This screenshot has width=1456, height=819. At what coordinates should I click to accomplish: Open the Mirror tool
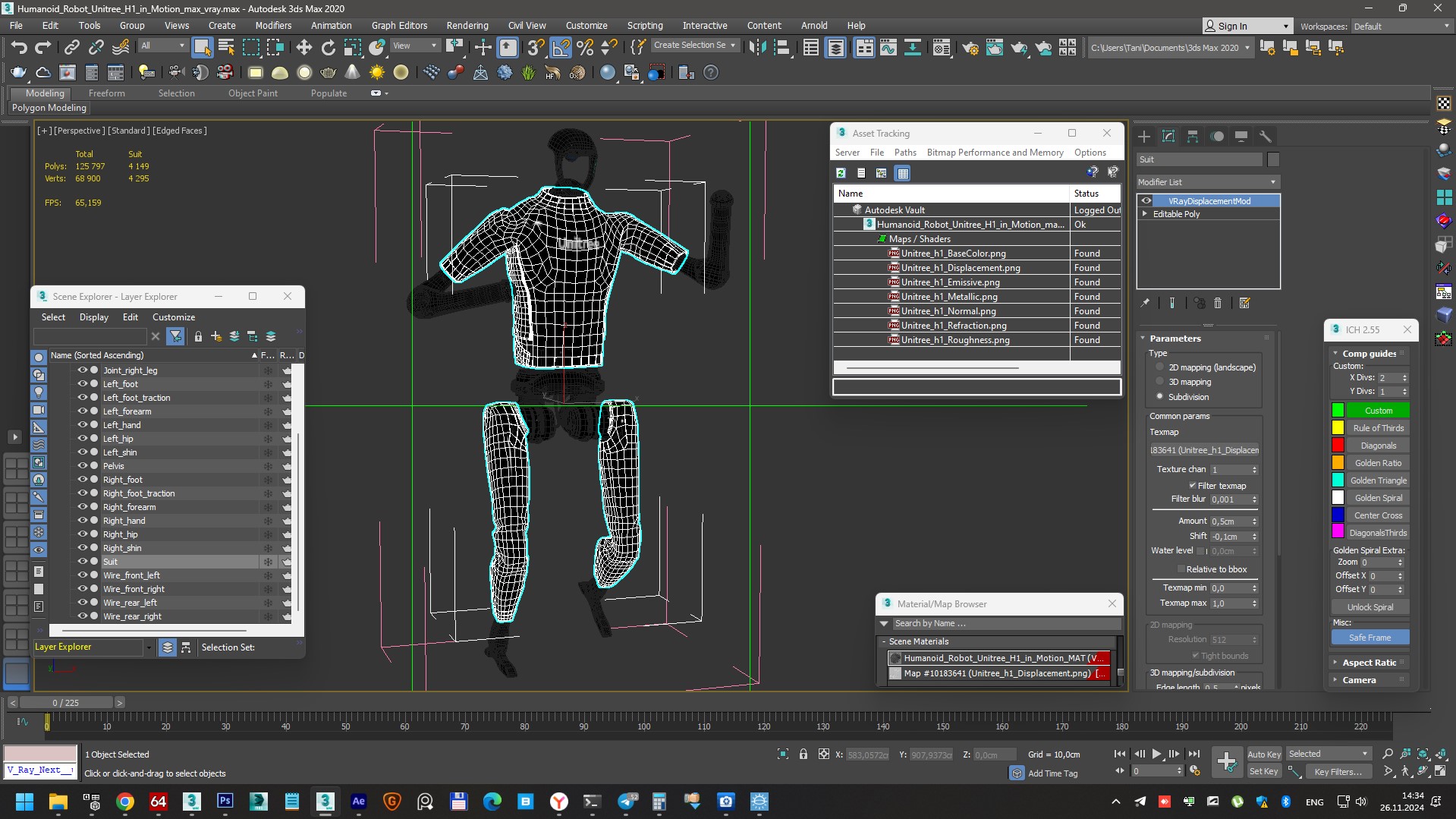pos(757,48)
